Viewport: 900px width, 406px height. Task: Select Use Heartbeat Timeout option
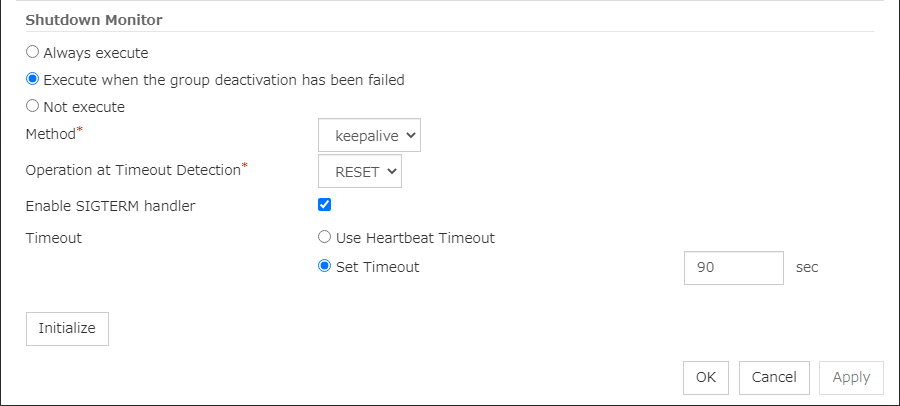pos(324,238)
